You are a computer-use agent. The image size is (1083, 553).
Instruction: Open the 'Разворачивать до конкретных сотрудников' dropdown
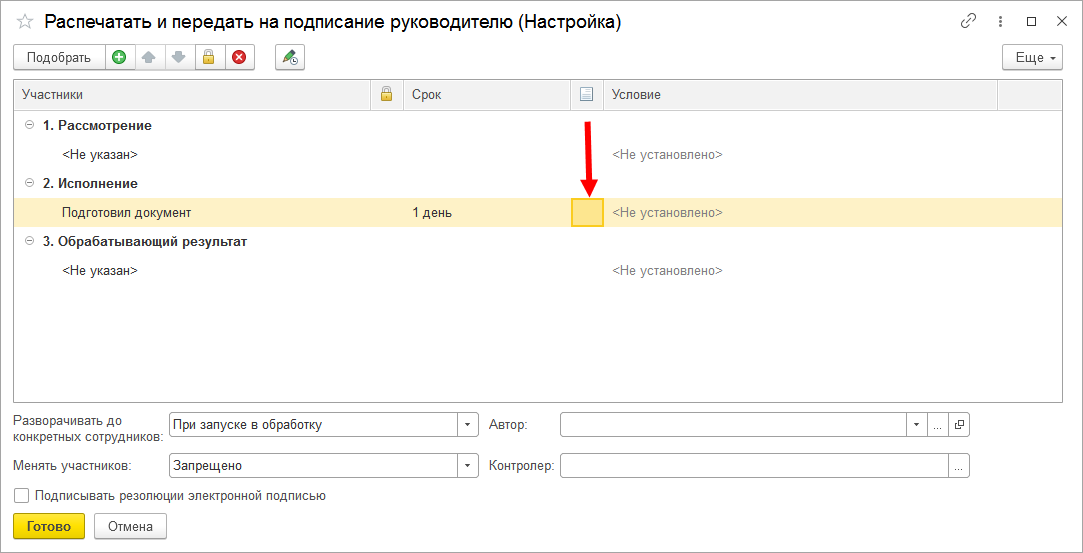[468, 425]
